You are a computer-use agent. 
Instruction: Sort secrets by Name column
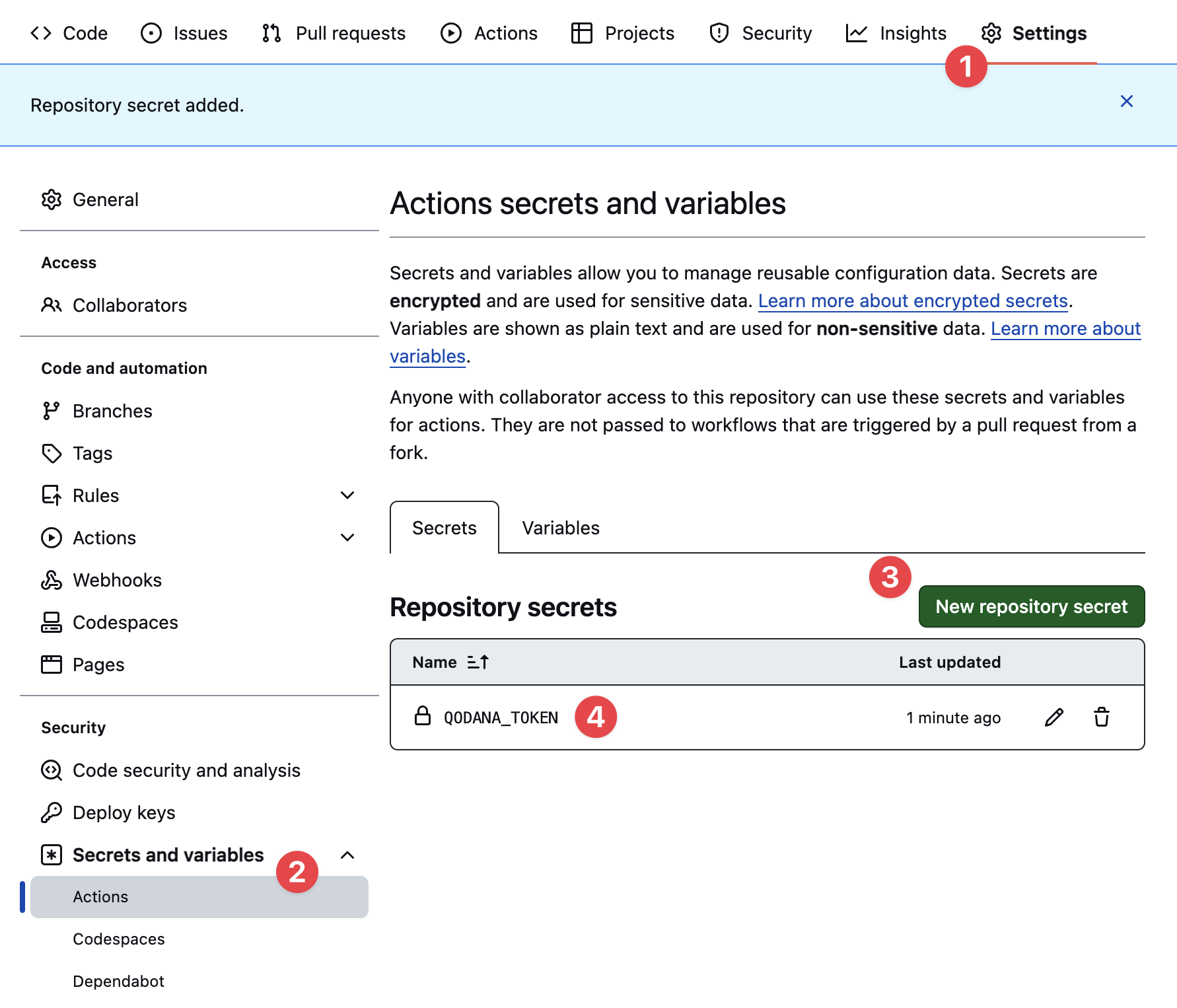tap(450, 662)
